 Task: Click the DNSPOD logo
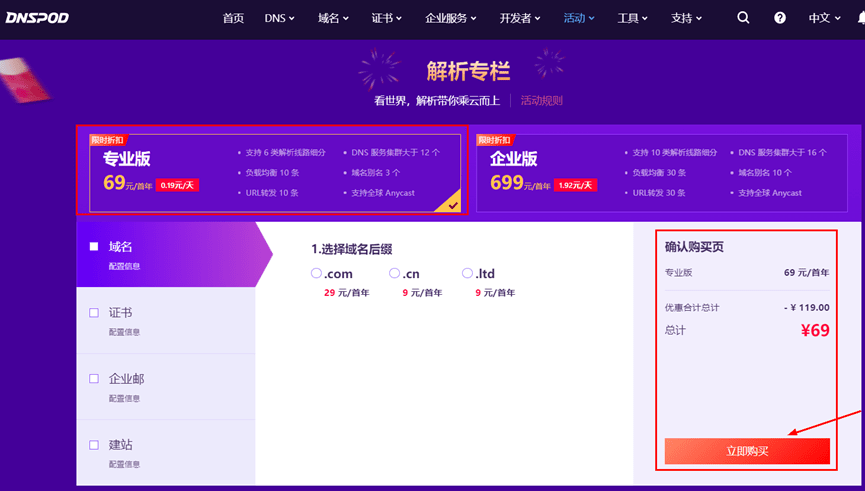click(37, 17)
